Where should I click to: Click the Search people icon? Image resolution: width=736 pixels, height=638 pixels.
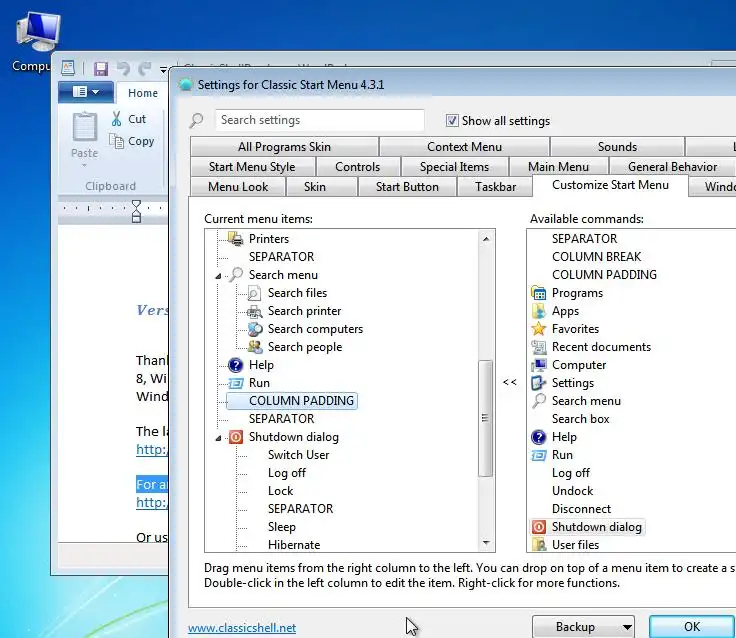coord(255,347)
